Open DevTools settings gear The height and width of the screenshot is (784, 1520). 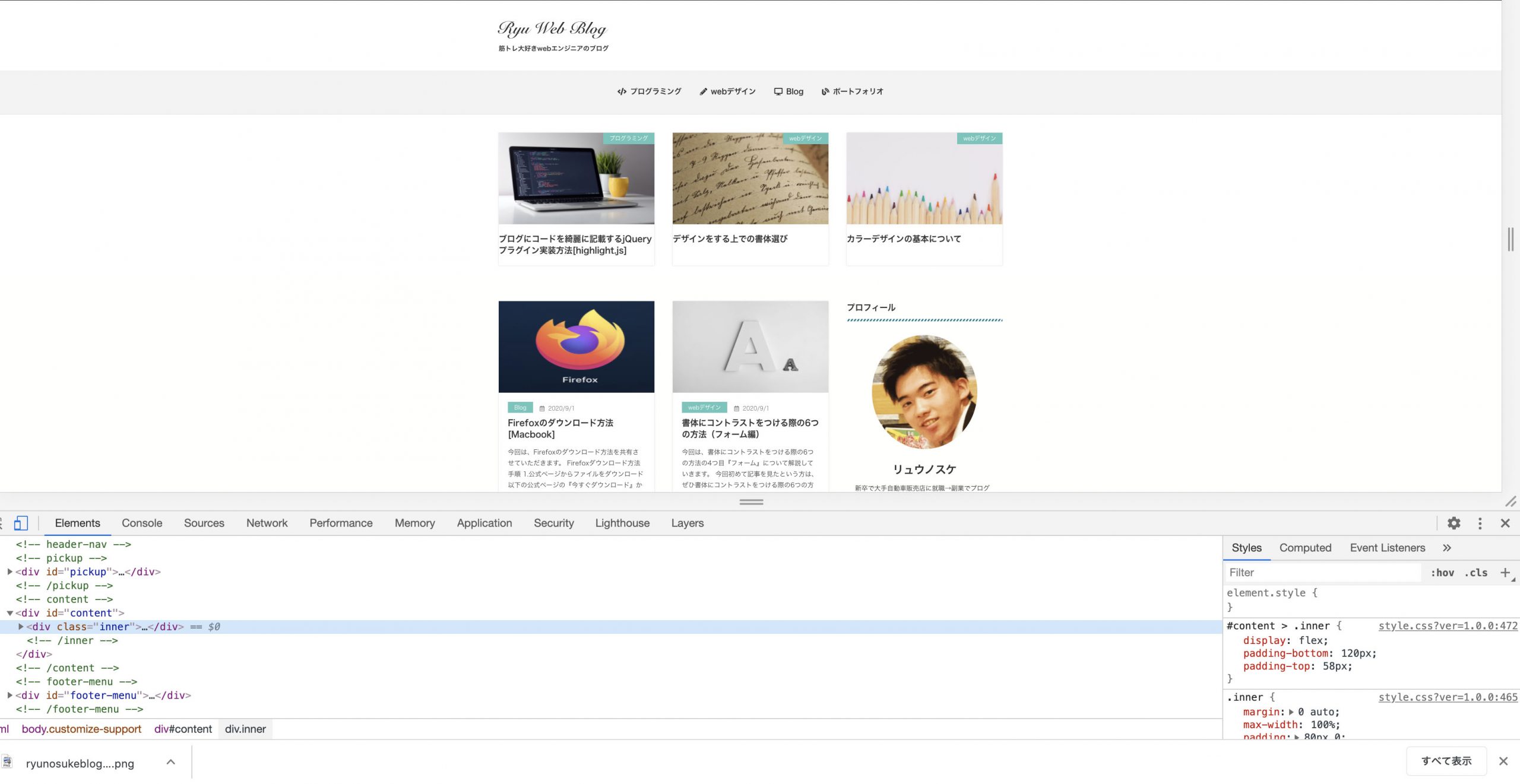[1453, 523]
